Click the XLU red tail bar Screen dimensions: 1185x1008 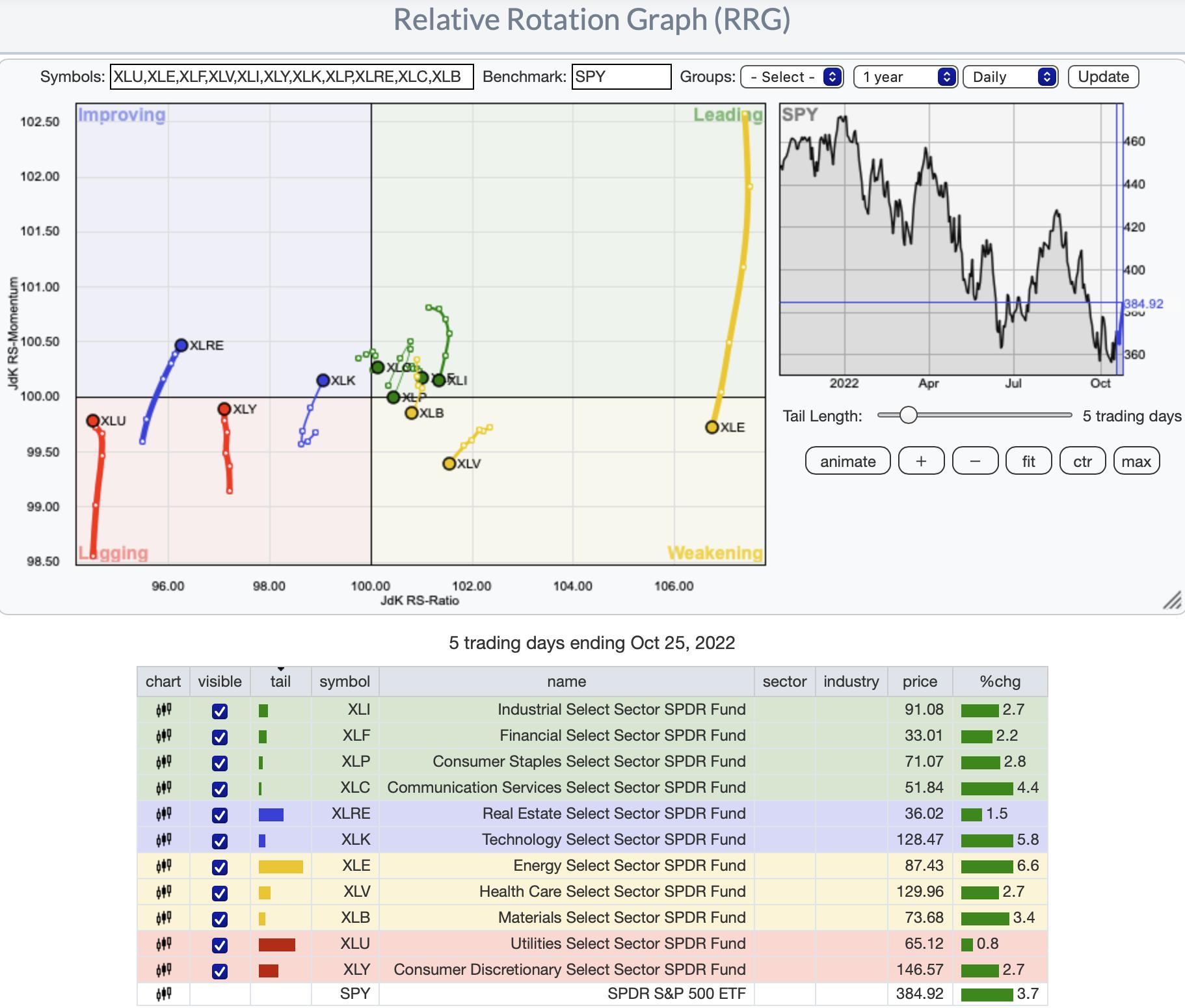[x=276, y=944]
